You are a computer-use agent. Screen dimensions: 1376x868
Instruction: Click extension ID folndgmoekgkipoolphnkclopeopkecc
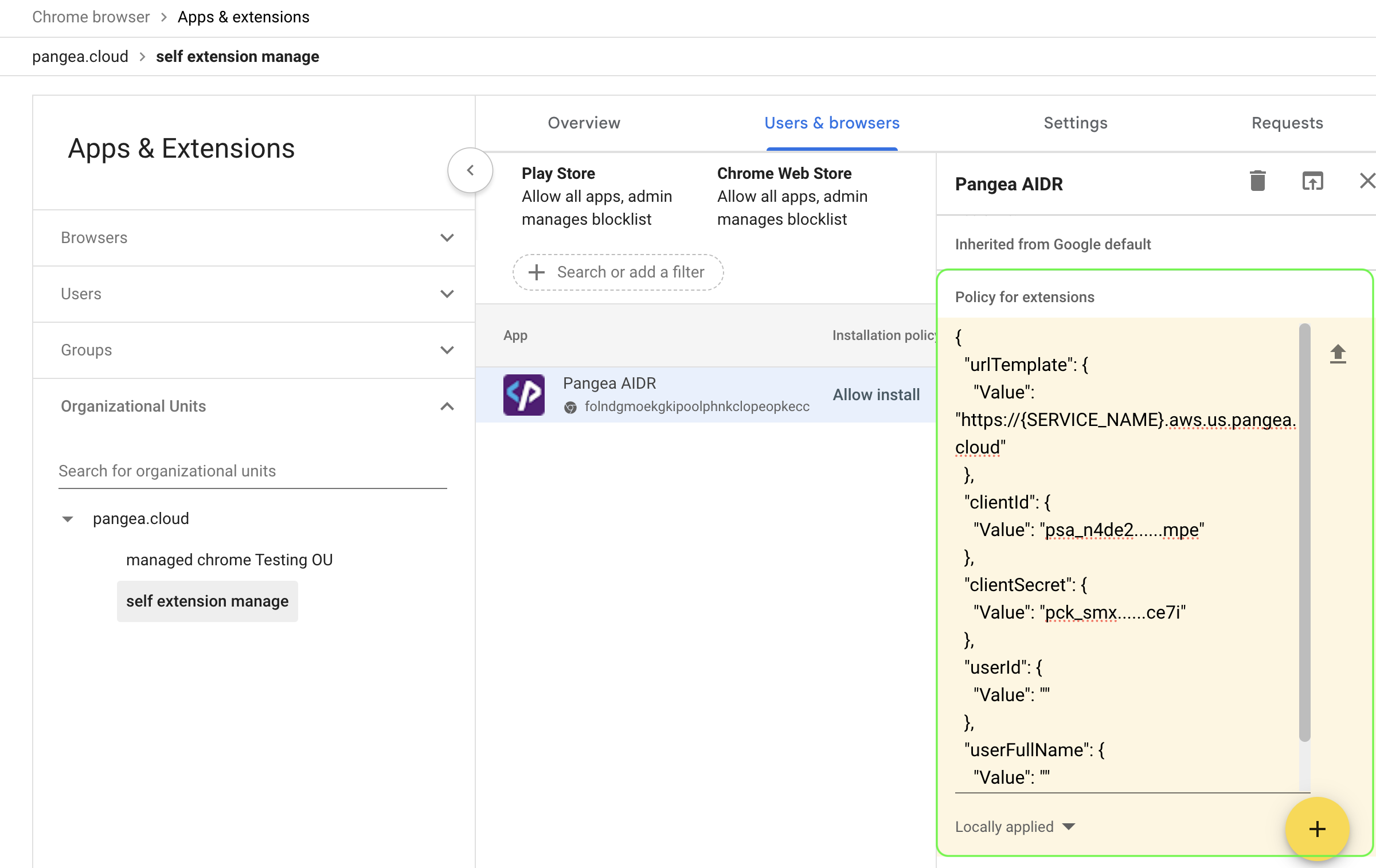tap(697, 407)
